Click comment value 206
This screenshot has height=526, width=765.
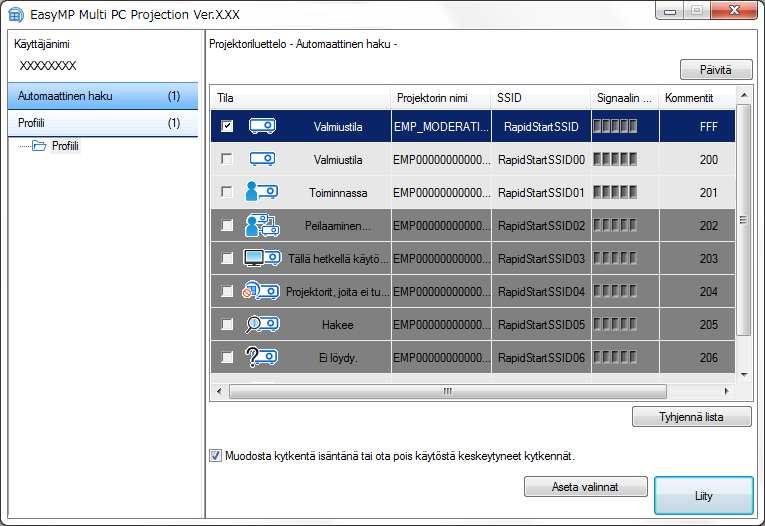pyautogui.click(x=708, y=358)
